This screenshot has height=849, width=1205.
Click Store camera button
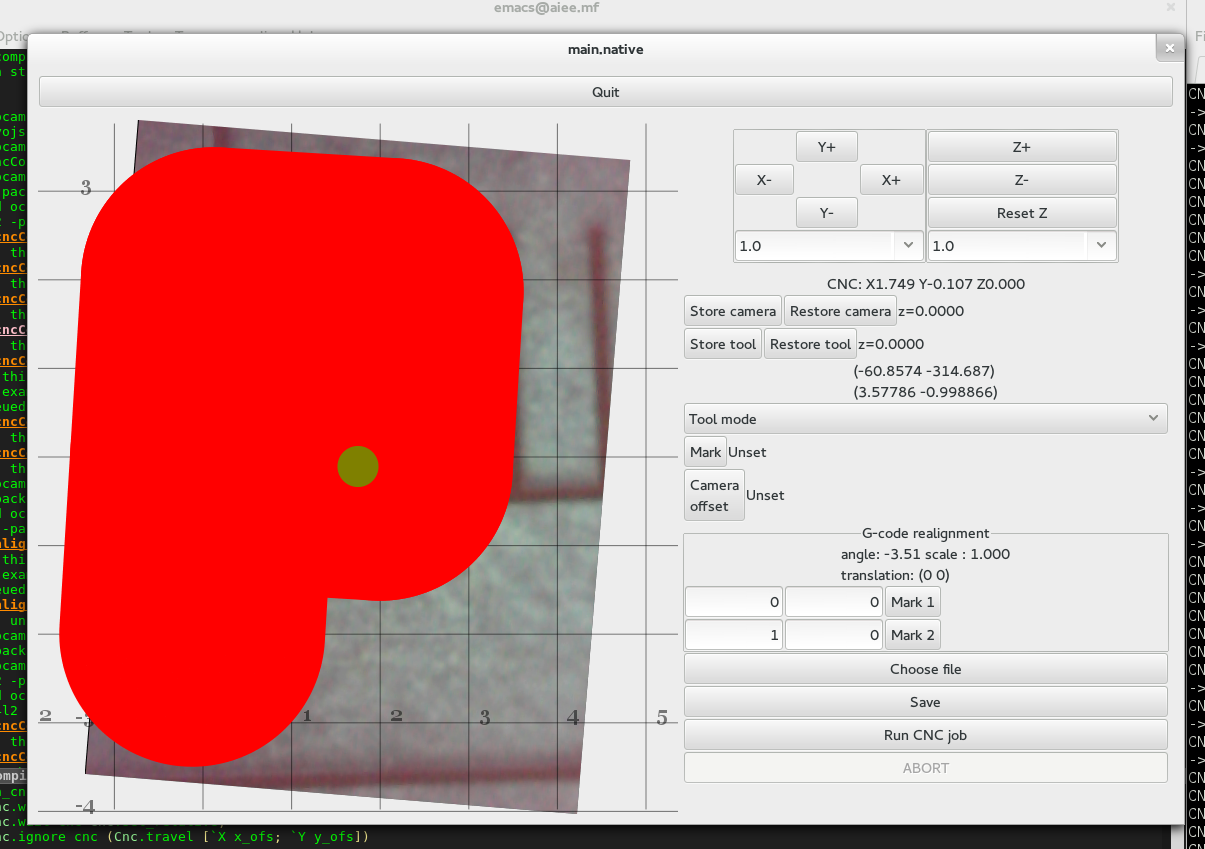[733, 311]
